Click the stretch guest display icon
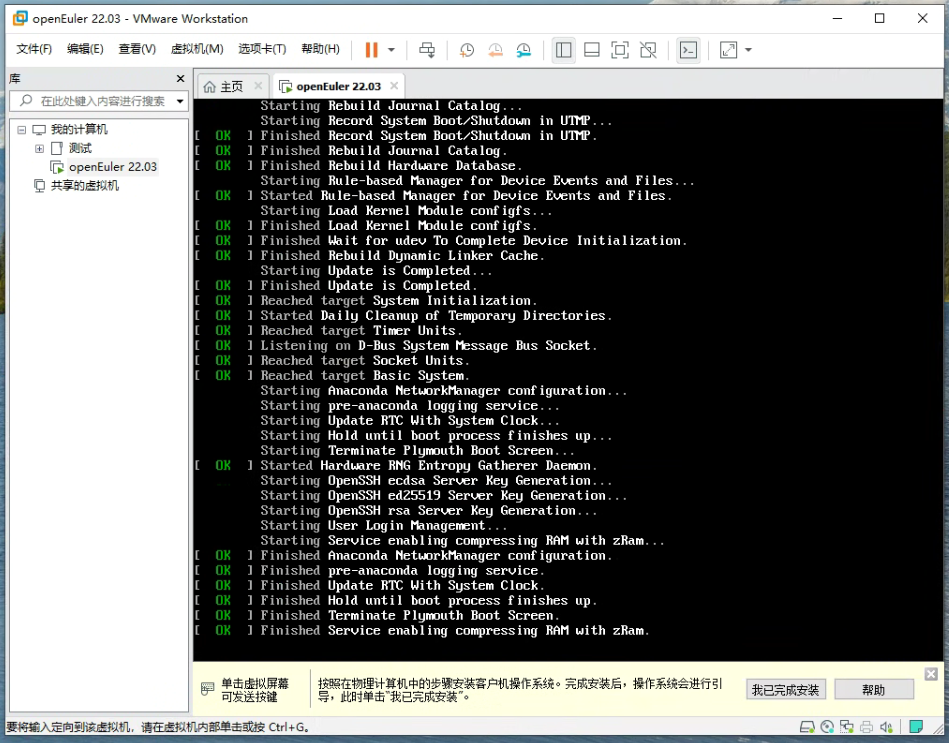The width and height of the screenshot is (949, 743). [x=728, y=50]
